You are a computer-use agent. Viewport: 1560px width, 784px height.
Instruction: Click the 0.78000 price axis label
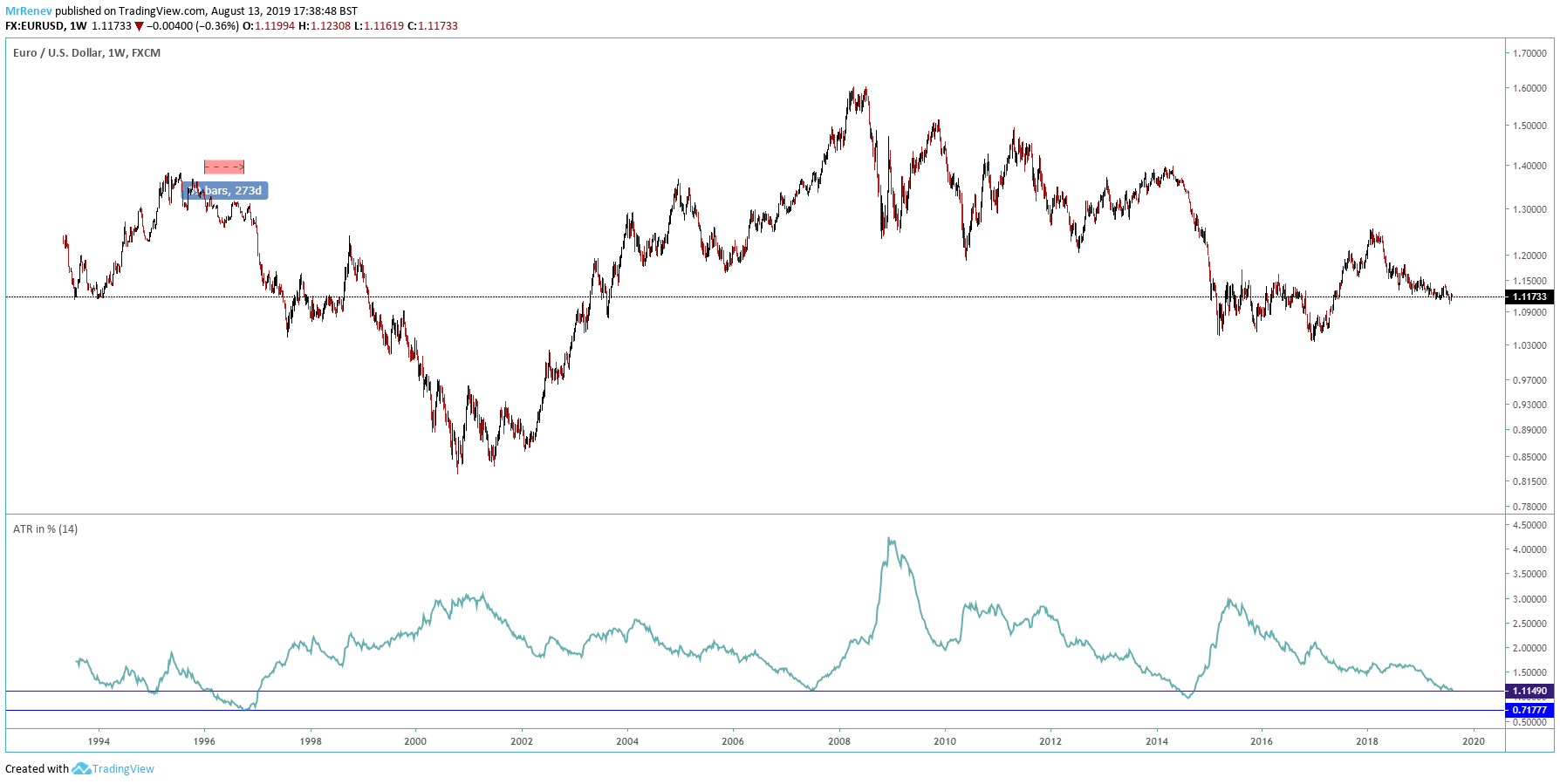(1529, 507)
